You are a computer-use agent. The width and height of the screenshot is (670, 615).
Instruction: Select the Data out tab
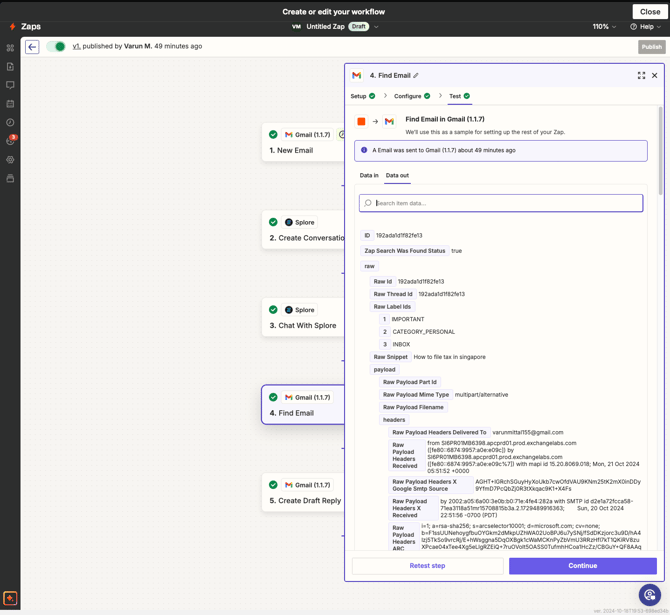point(397,176)
